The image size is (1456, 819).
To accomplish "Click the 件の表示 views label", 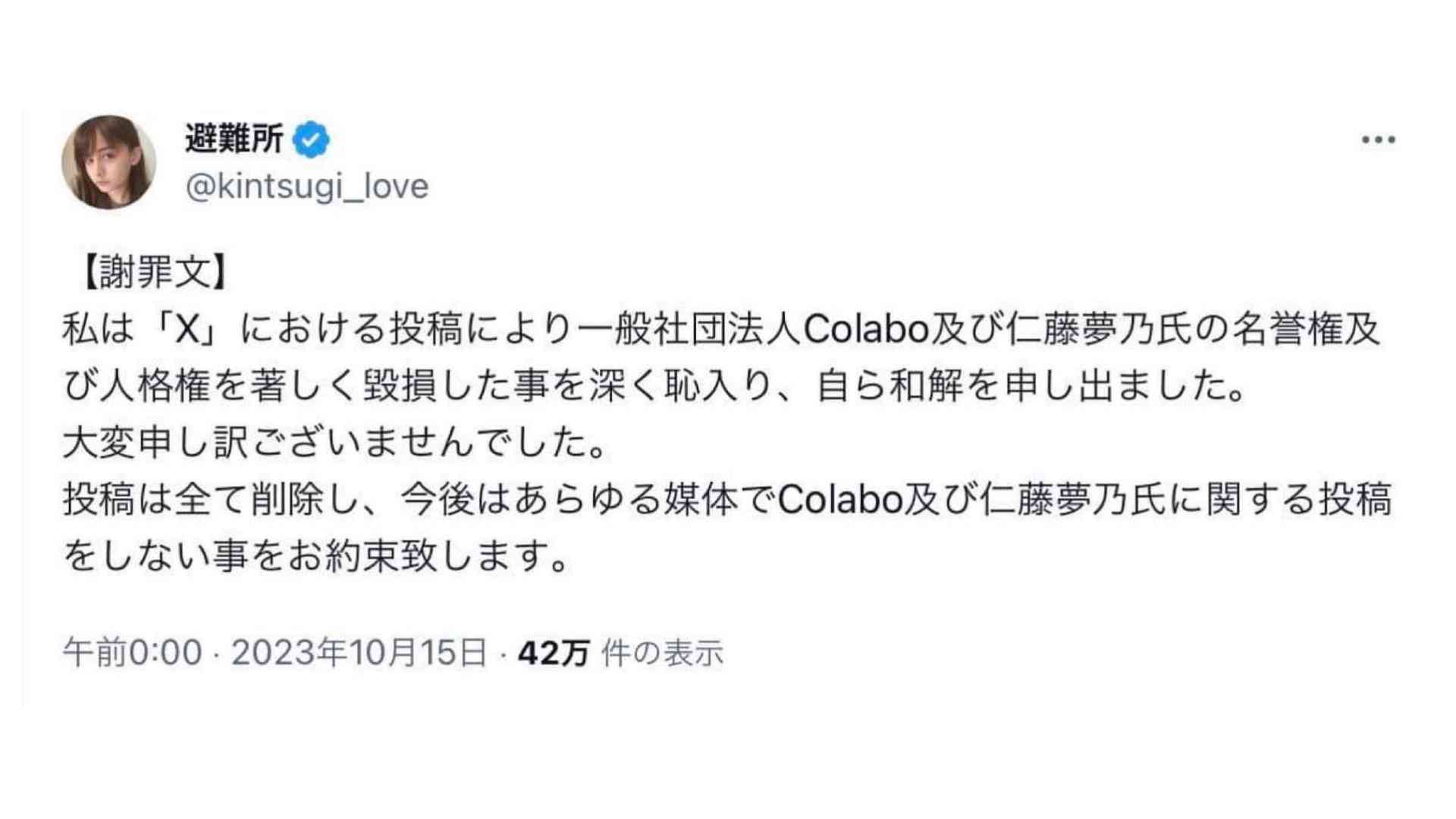I will click(x=663, y=653).
